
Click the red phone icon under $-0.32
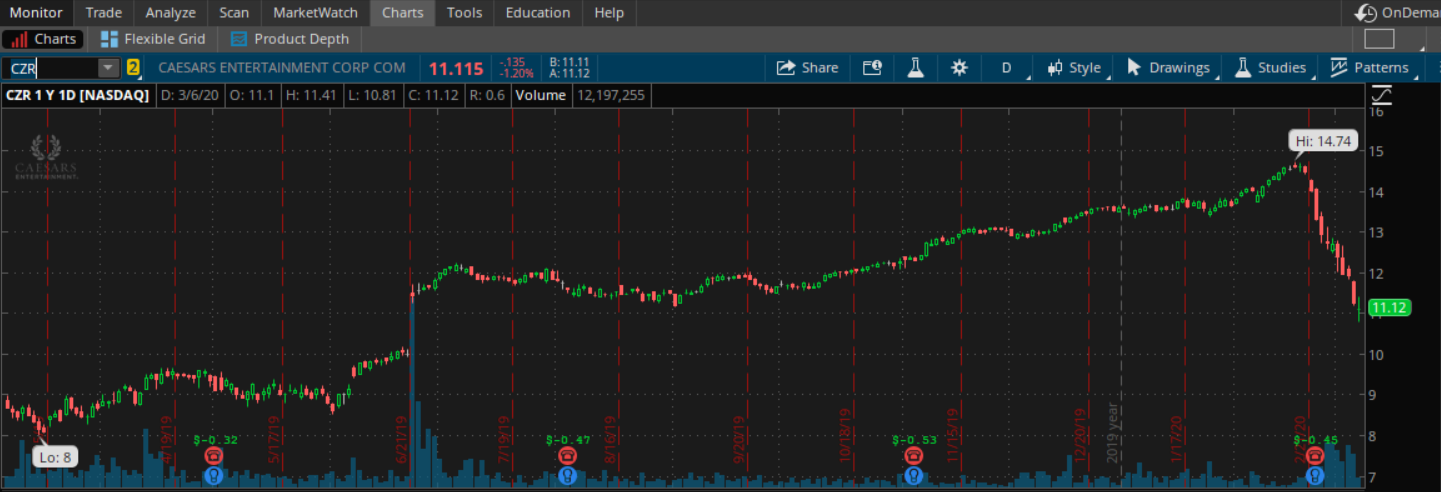click(x=214, y=456)
